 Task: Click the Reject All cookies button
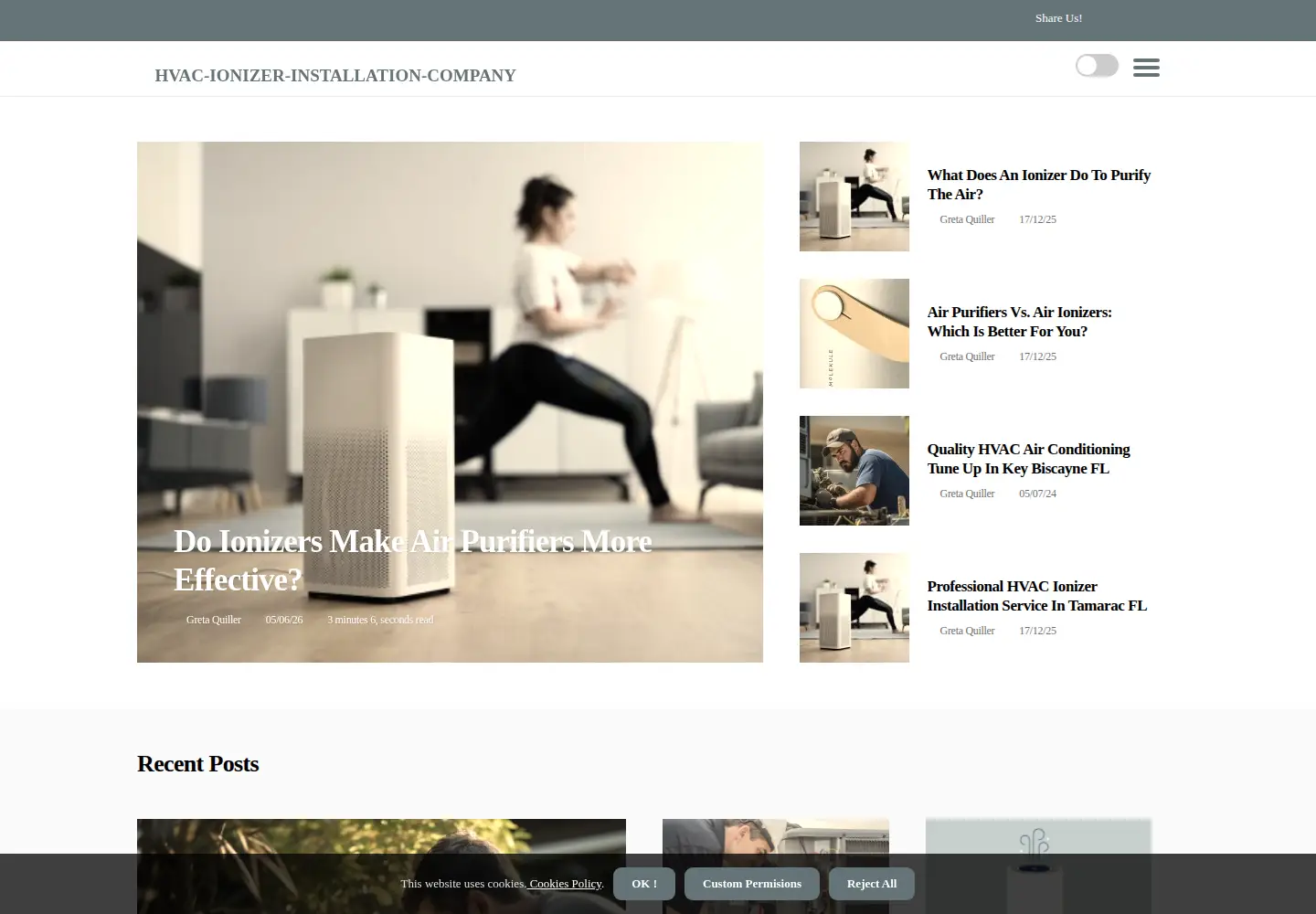[x=872, y=884]
